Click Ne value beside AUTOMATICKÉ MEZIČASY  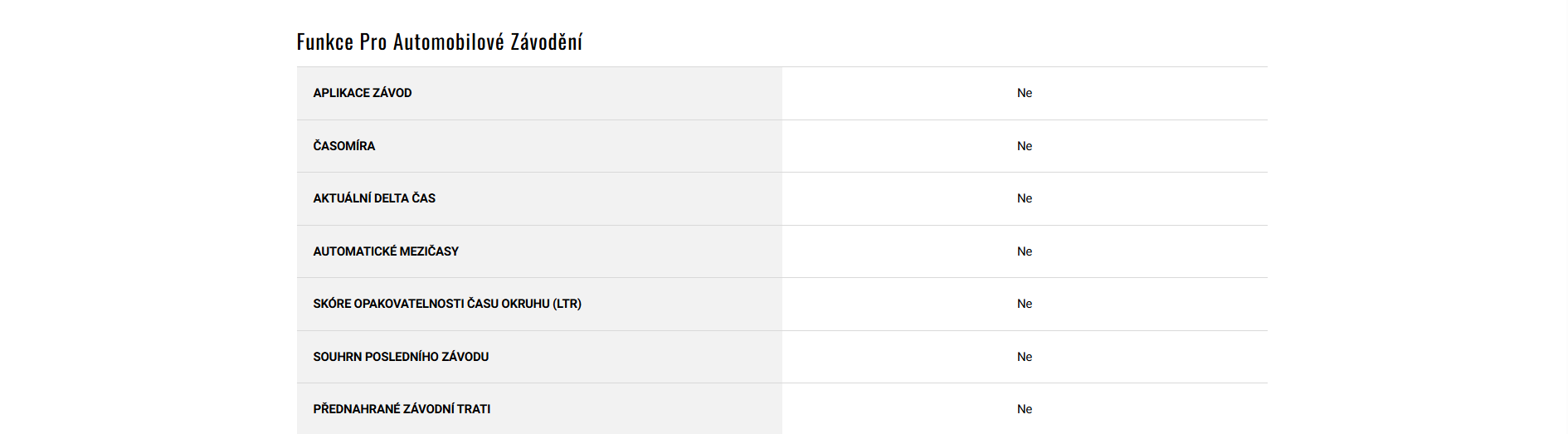(x=1025, y=251)
